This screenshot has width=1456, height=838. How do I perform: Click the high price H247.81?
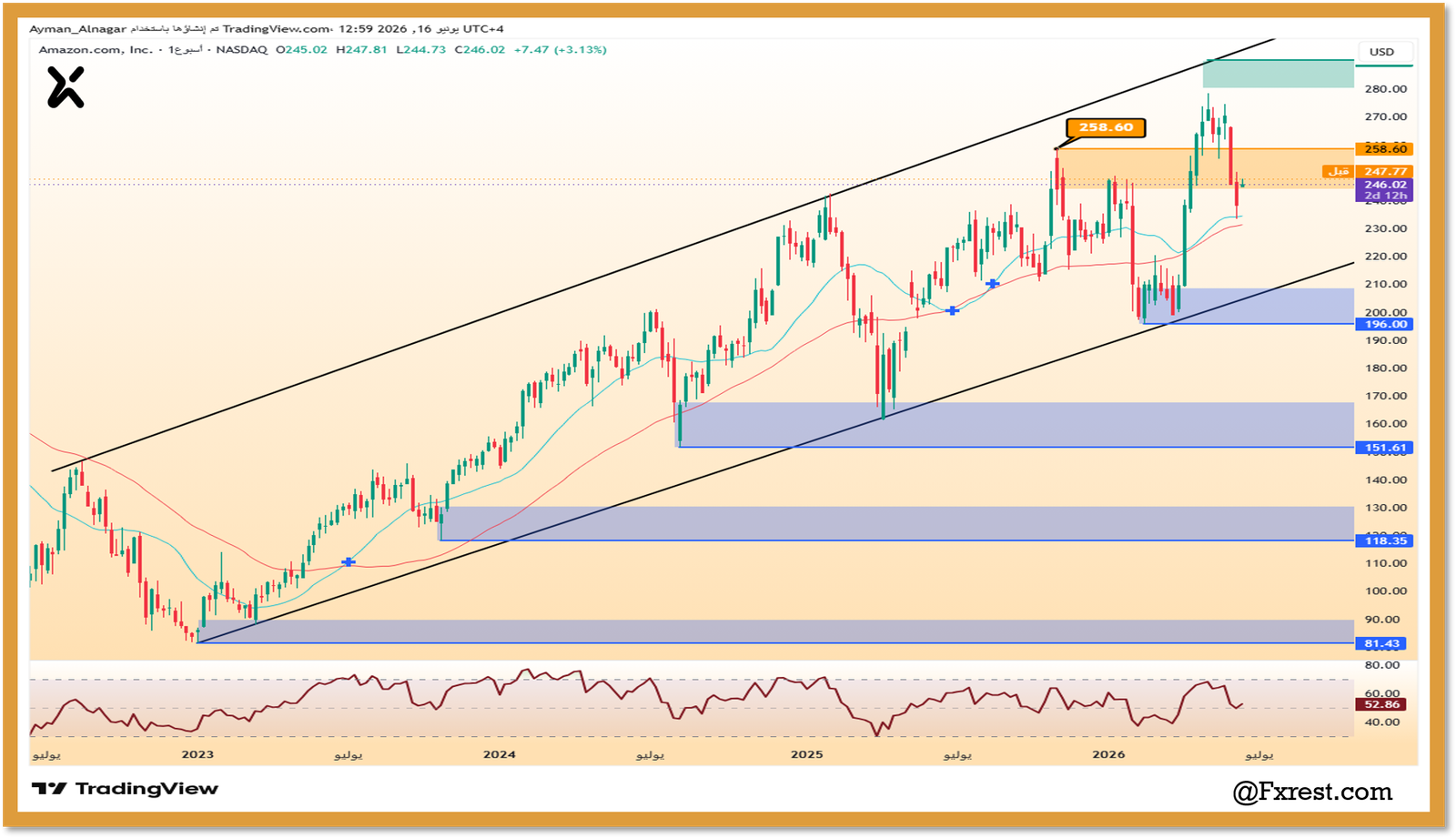click(x=361, y=50)
